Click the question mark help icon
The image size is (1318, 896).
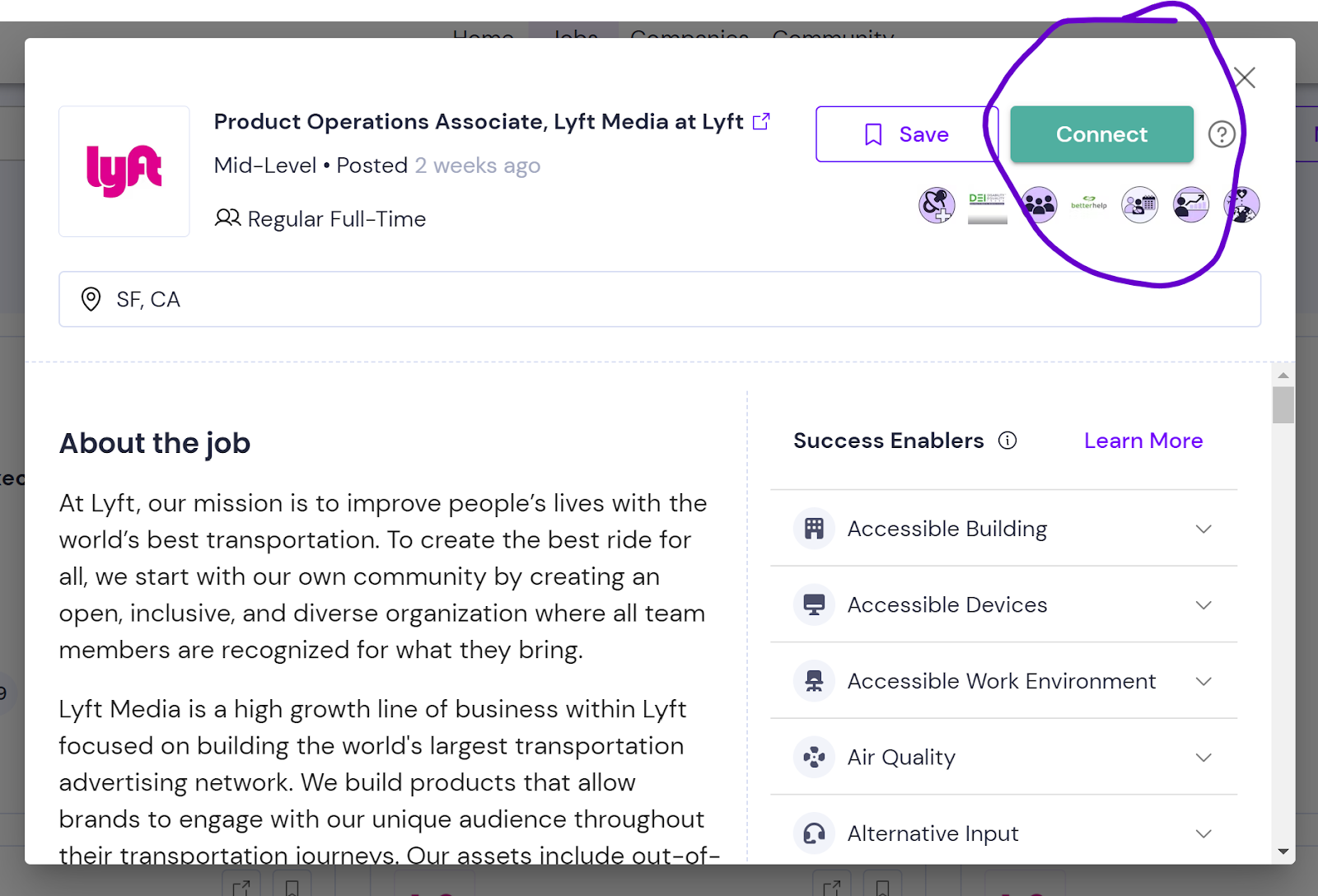[1221, 134]
